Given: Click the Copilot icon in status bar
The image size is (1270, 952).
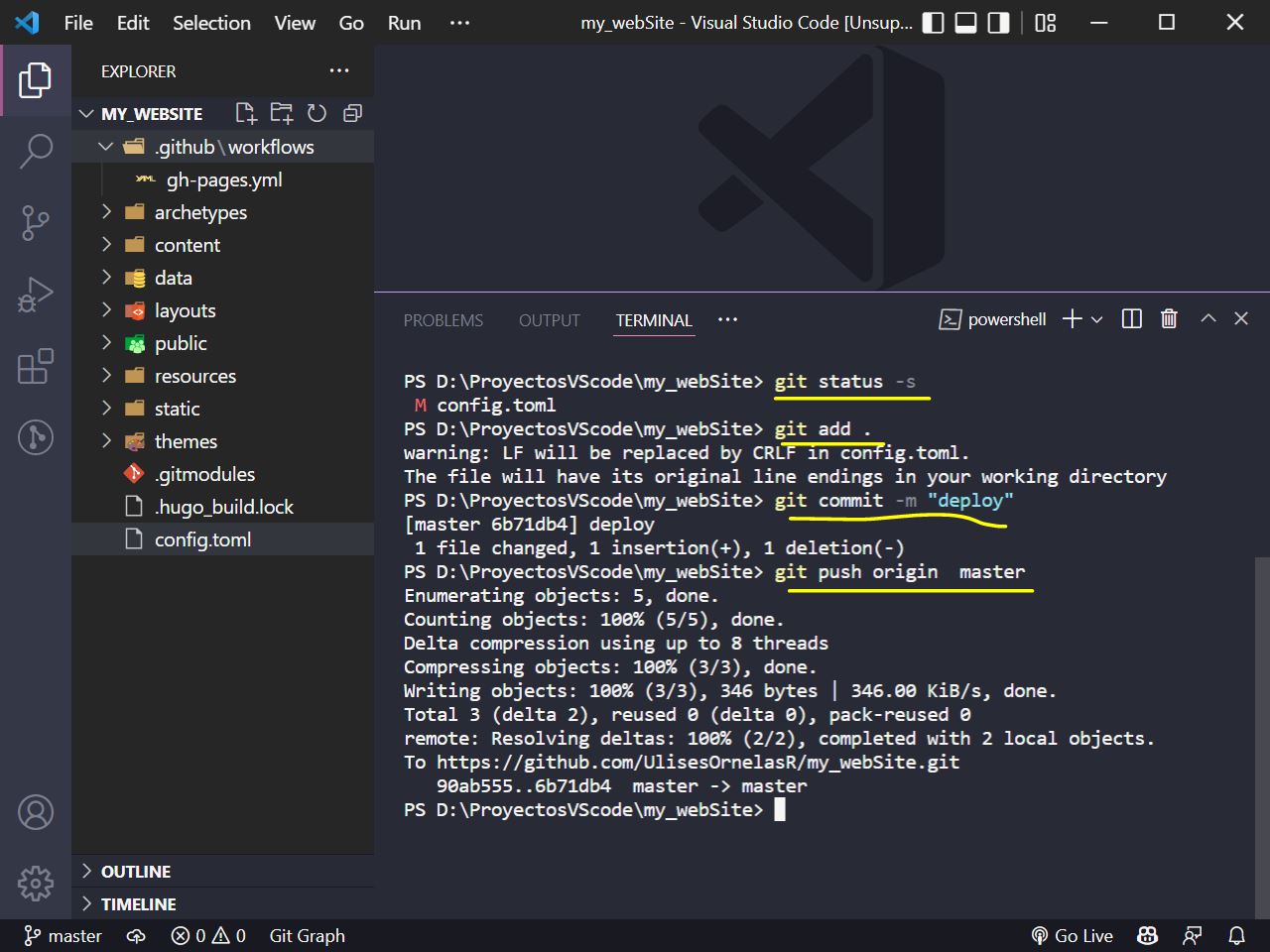Looking at the screenshot, I should pyautogui.click(x=1148, y=935).
